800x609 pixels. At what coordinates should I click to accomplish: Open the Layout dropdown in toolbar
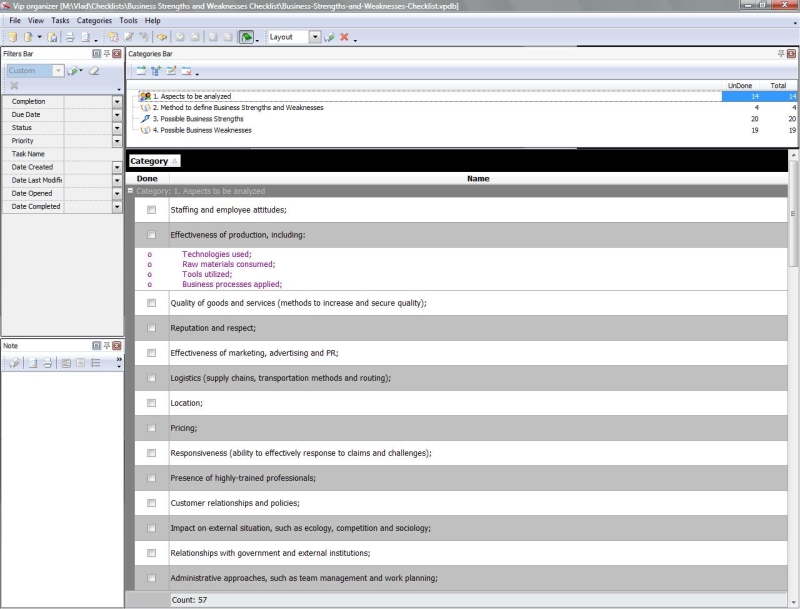click(315, 37)
